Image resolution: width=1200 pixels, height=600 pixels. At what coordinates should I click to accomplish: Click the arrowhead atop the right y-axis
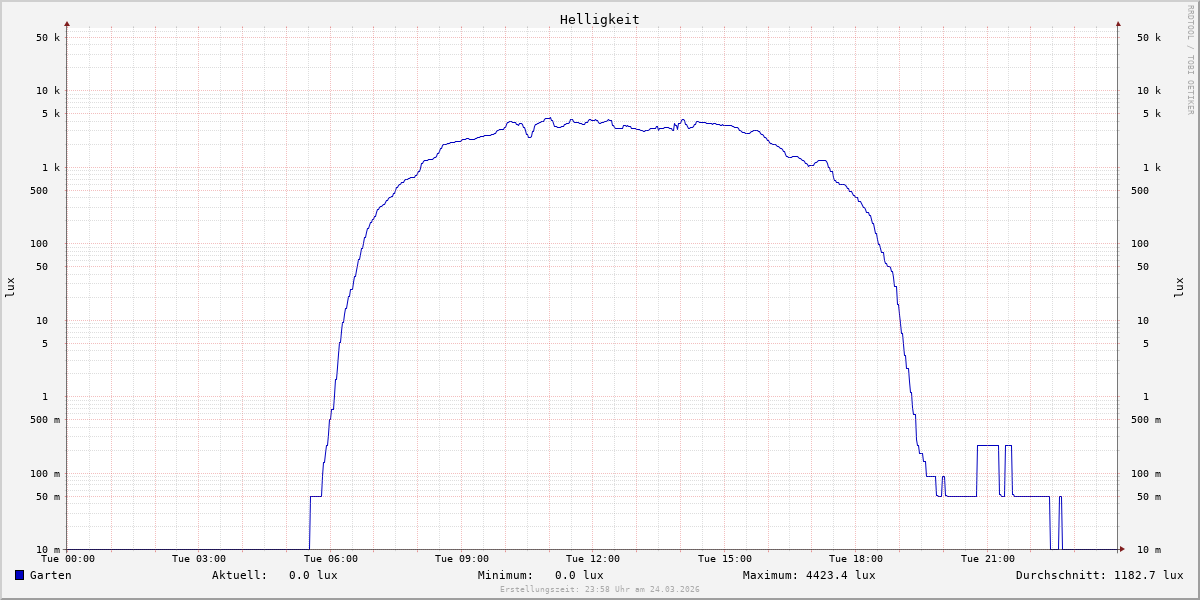[x=1118, y=23]
